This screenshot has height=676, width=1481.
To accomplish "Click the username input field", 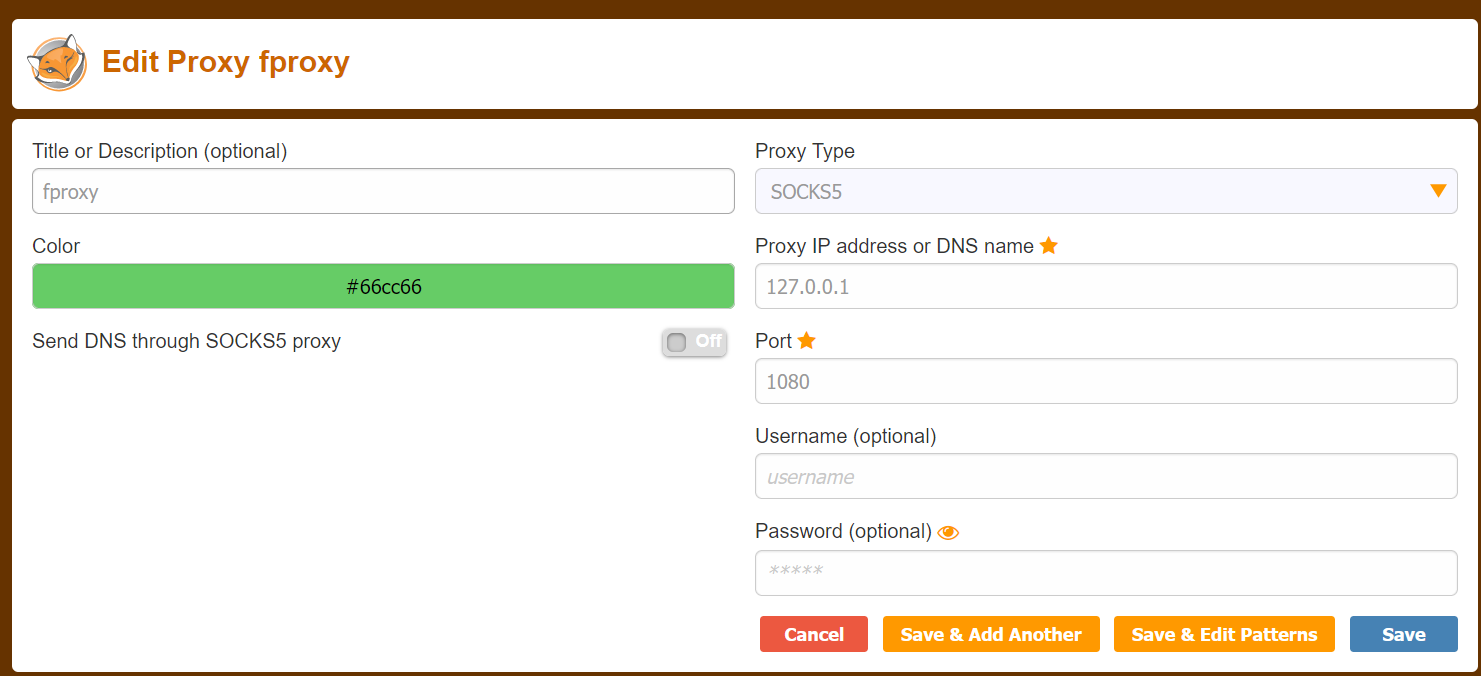I will pos(1106,476).
